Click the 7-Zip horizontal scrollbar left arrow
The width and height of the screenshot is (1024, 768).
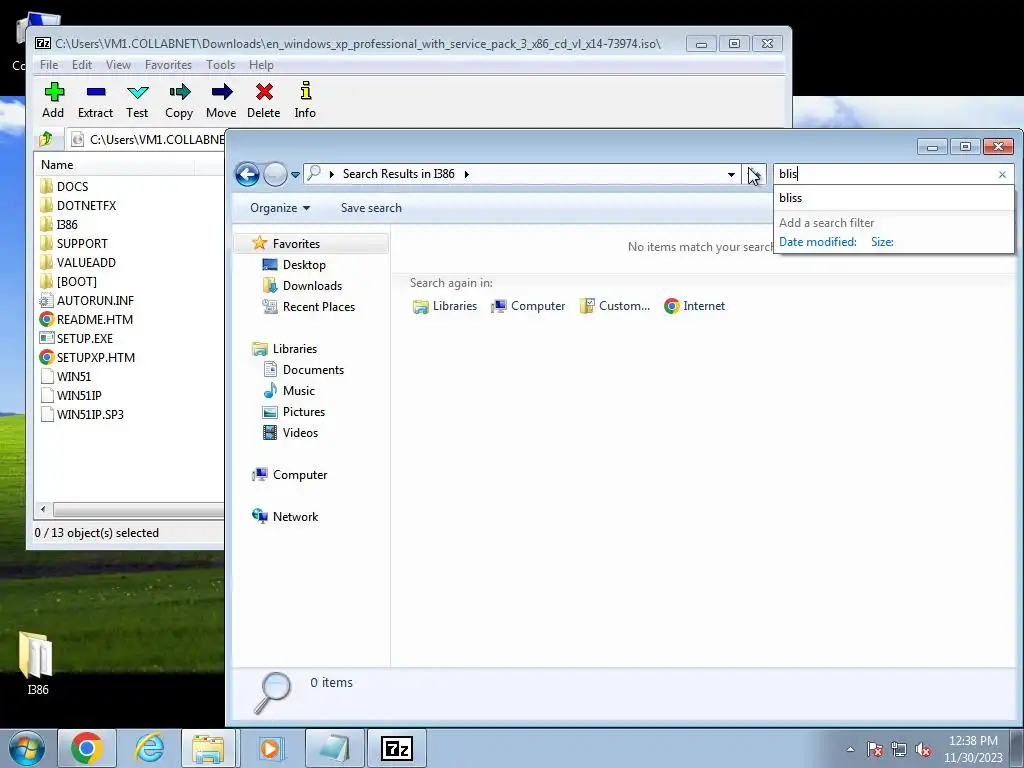coord(43,509)
